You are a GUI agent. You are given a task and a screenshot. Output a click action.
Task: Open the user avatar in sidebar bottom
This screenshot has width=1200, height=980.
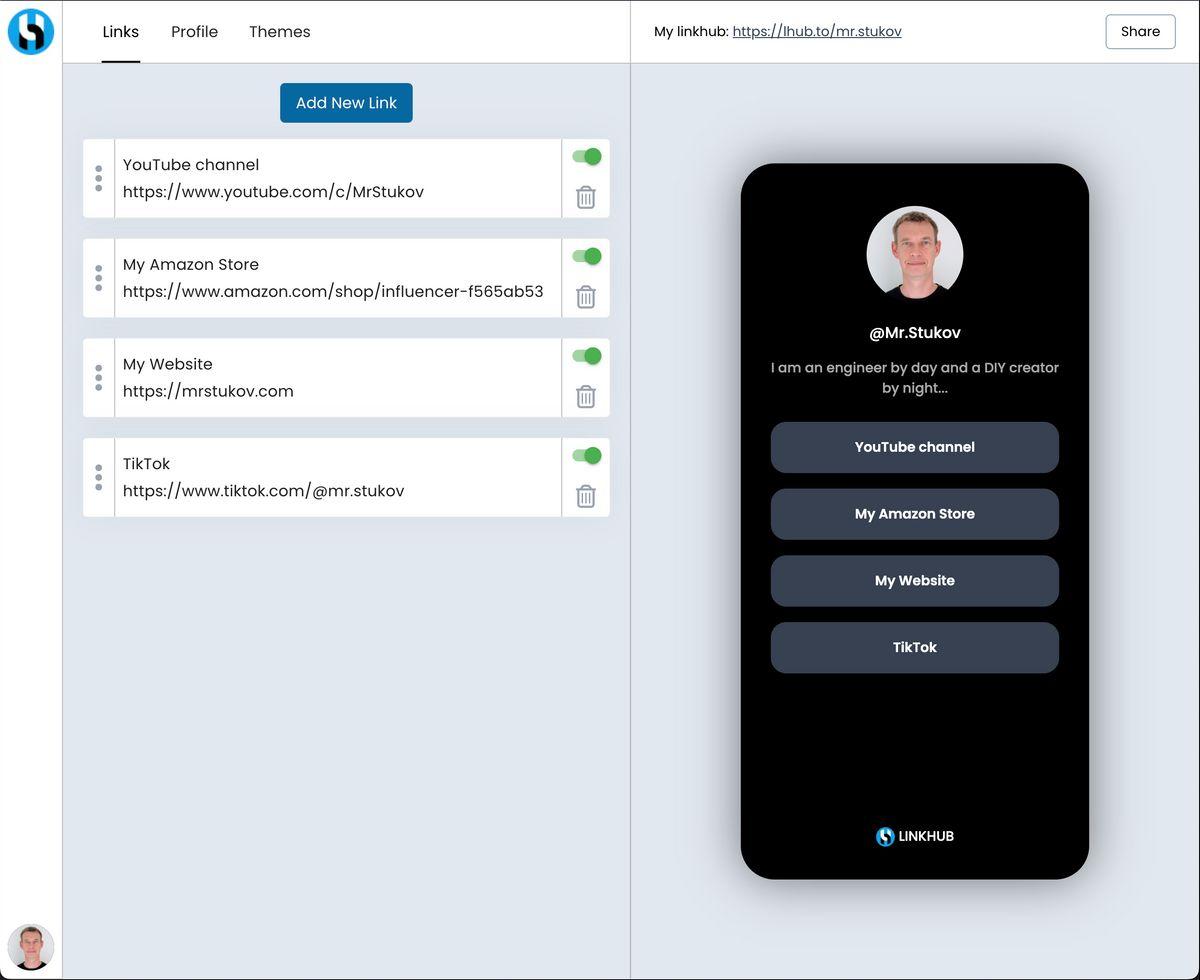31,947
